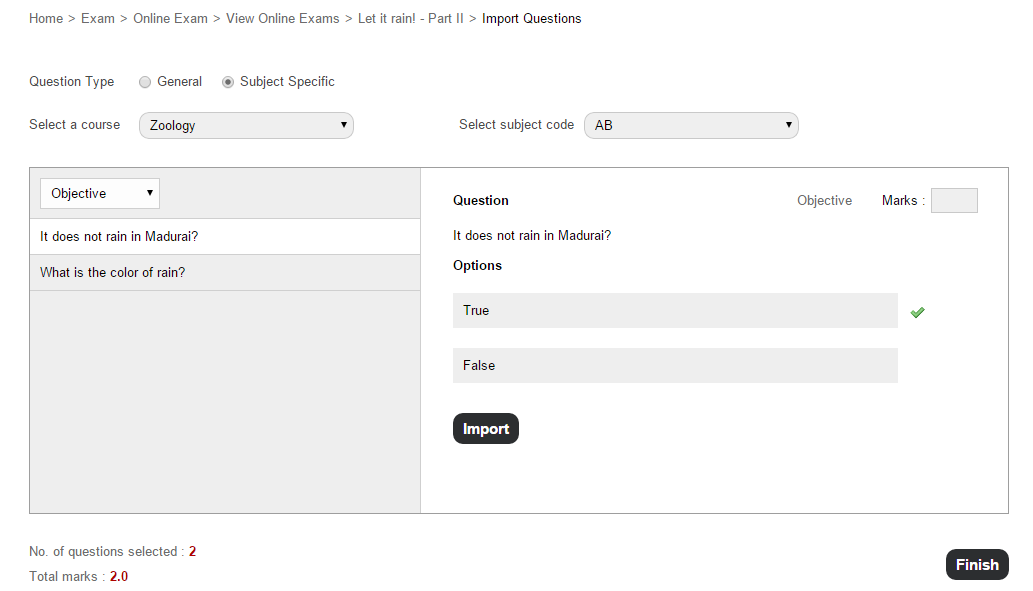Click the green correct-answer checkmark icon
1033x591 pixels.
(x=917, y=312)
